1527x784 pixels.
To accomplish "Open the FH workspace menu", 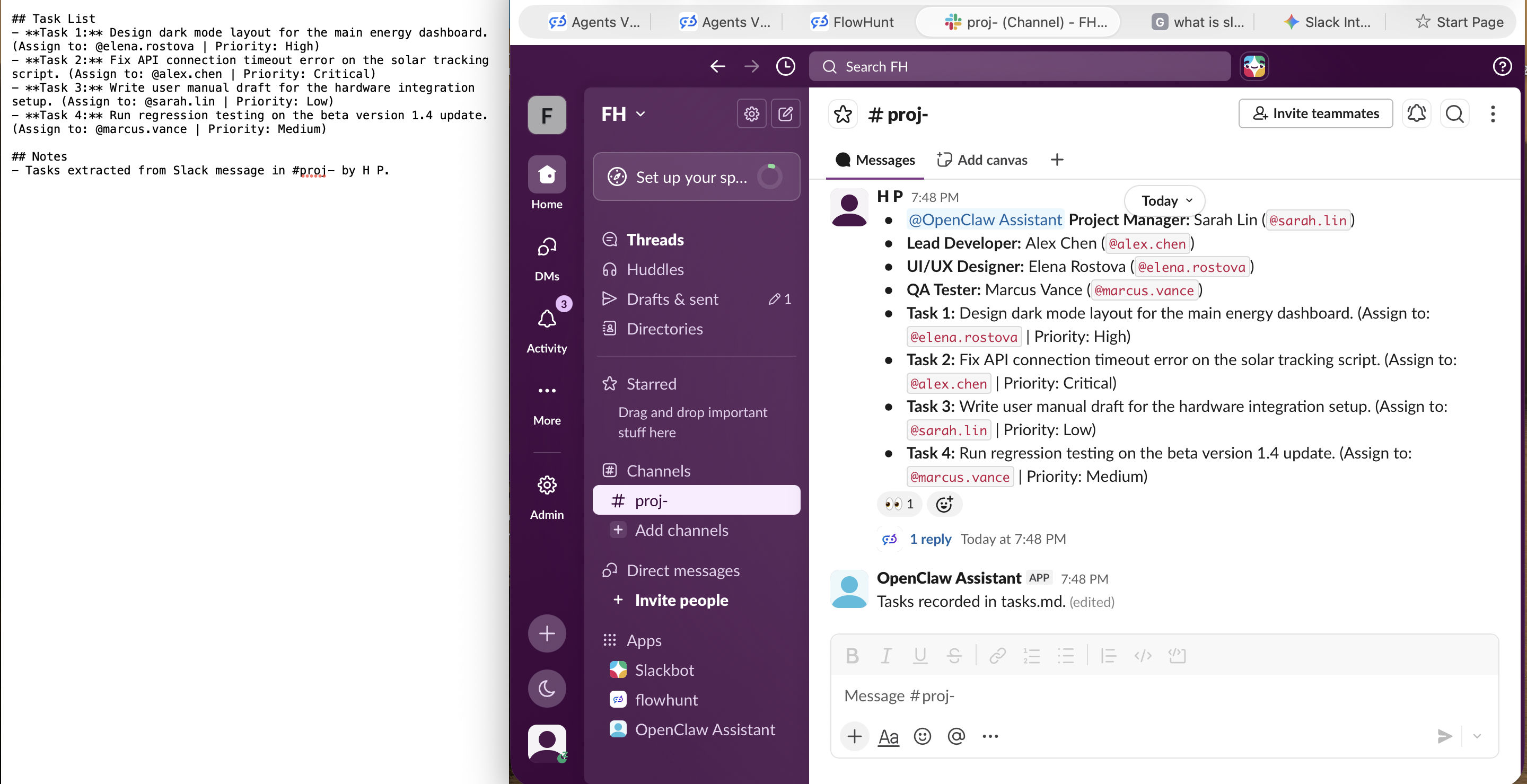I will click(623, 114).
